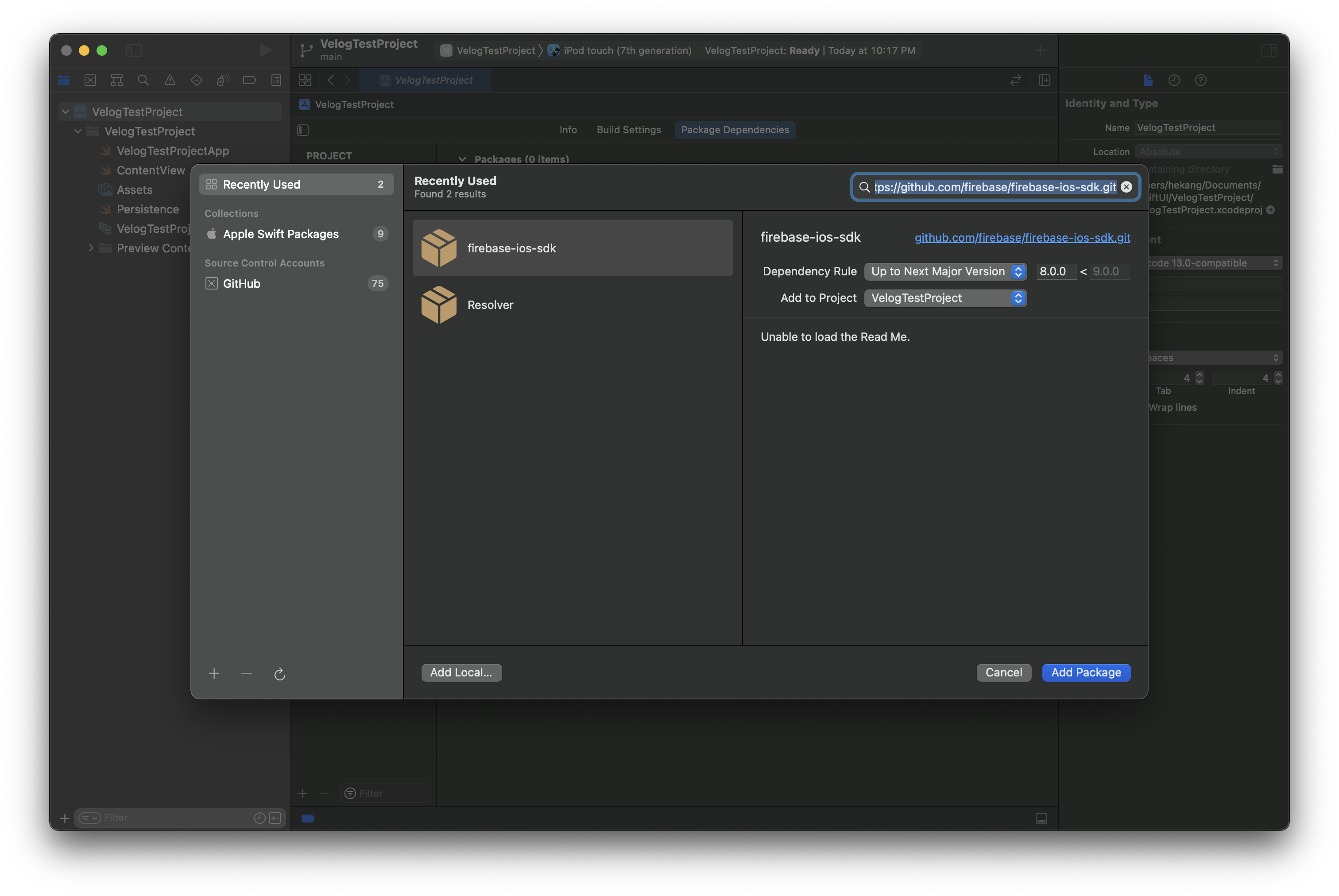
Task: Collapse the VelogTestProject folder group
Action: point(78,131)
